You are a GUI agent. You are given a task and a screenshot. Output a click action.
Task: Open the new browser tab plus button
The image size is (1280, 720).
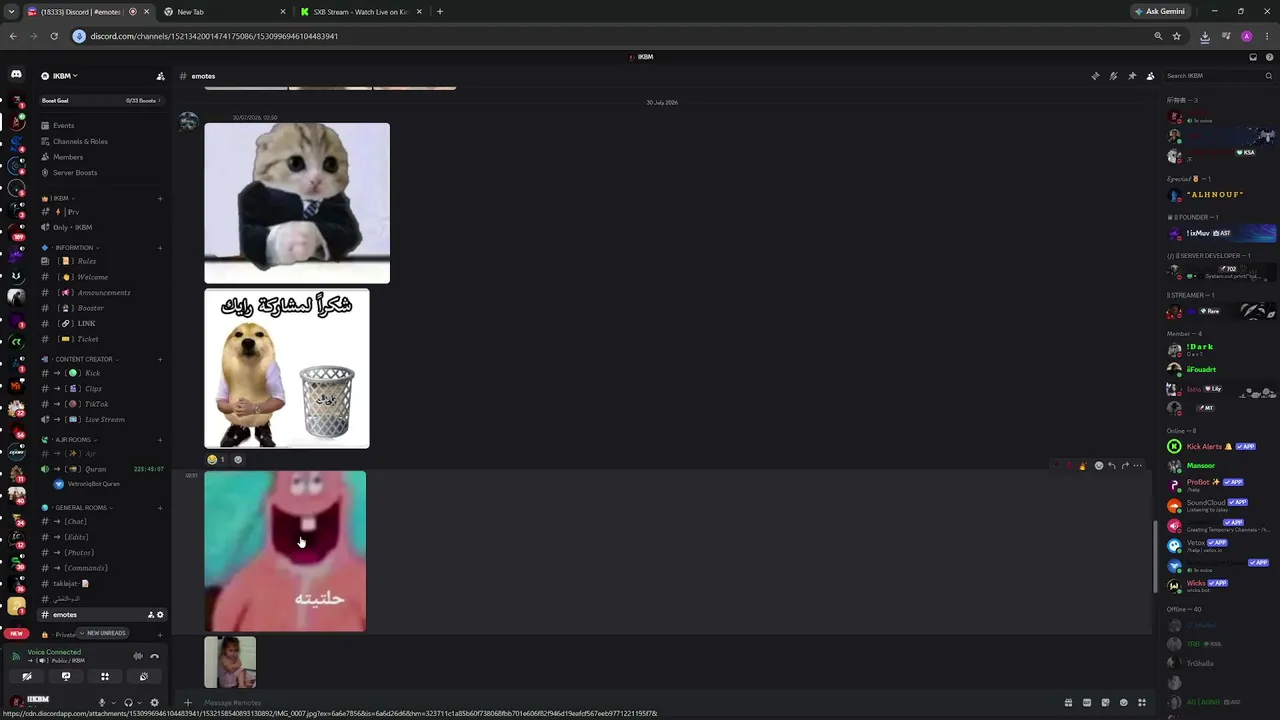coord(440,12)
